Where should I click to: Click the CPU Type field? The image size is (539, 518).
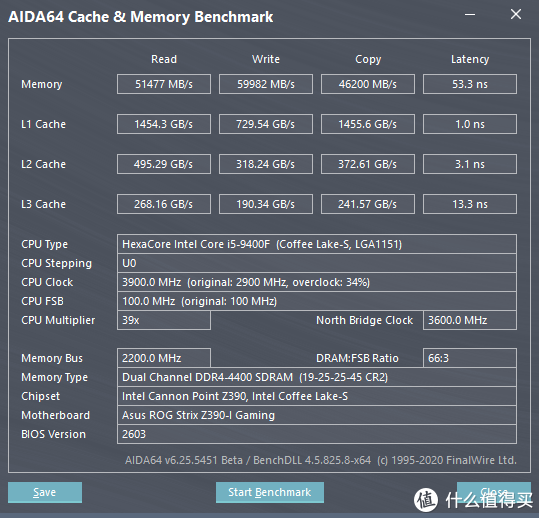point(317,244)
